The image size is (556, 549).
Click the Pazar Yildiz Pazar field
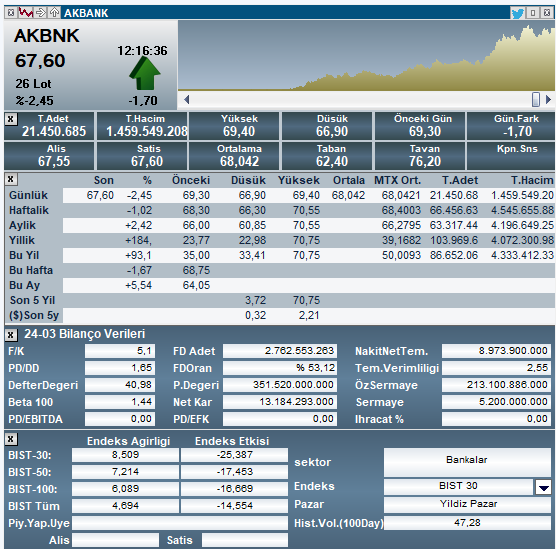(x=467, y=504)
